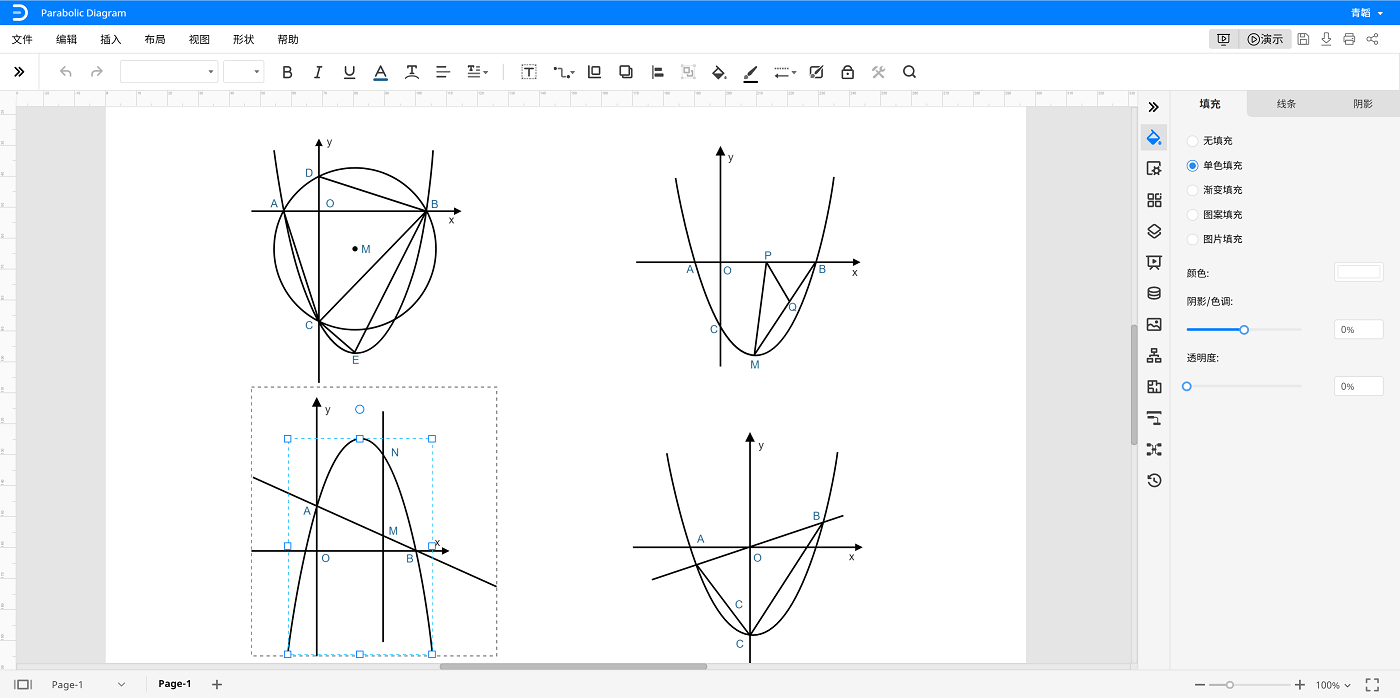The image size is (1400, 698).
Task: Open paragraph alignment options
Action: [x=443, y=72]
